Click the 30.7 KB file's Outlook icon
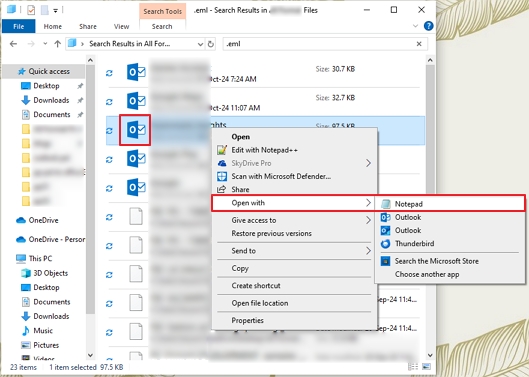This screenshot has width=529, height=377. (x=136, y=72)
